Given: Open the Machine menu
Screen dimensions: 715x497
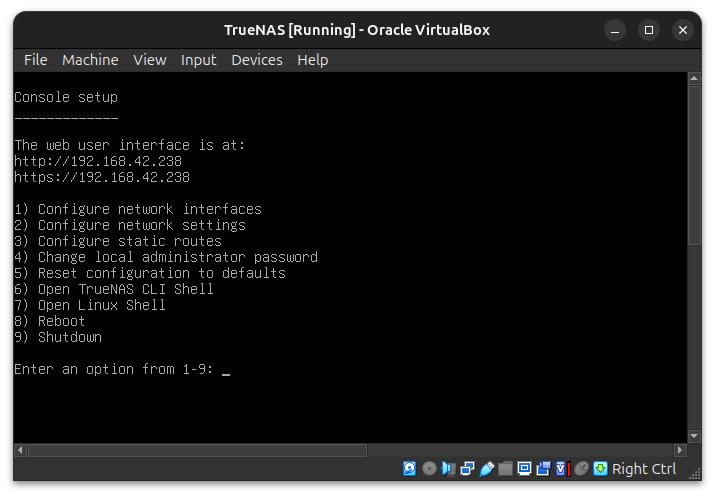Looking at the screenshot, I should pyautogui.click(x=90, y=60).
